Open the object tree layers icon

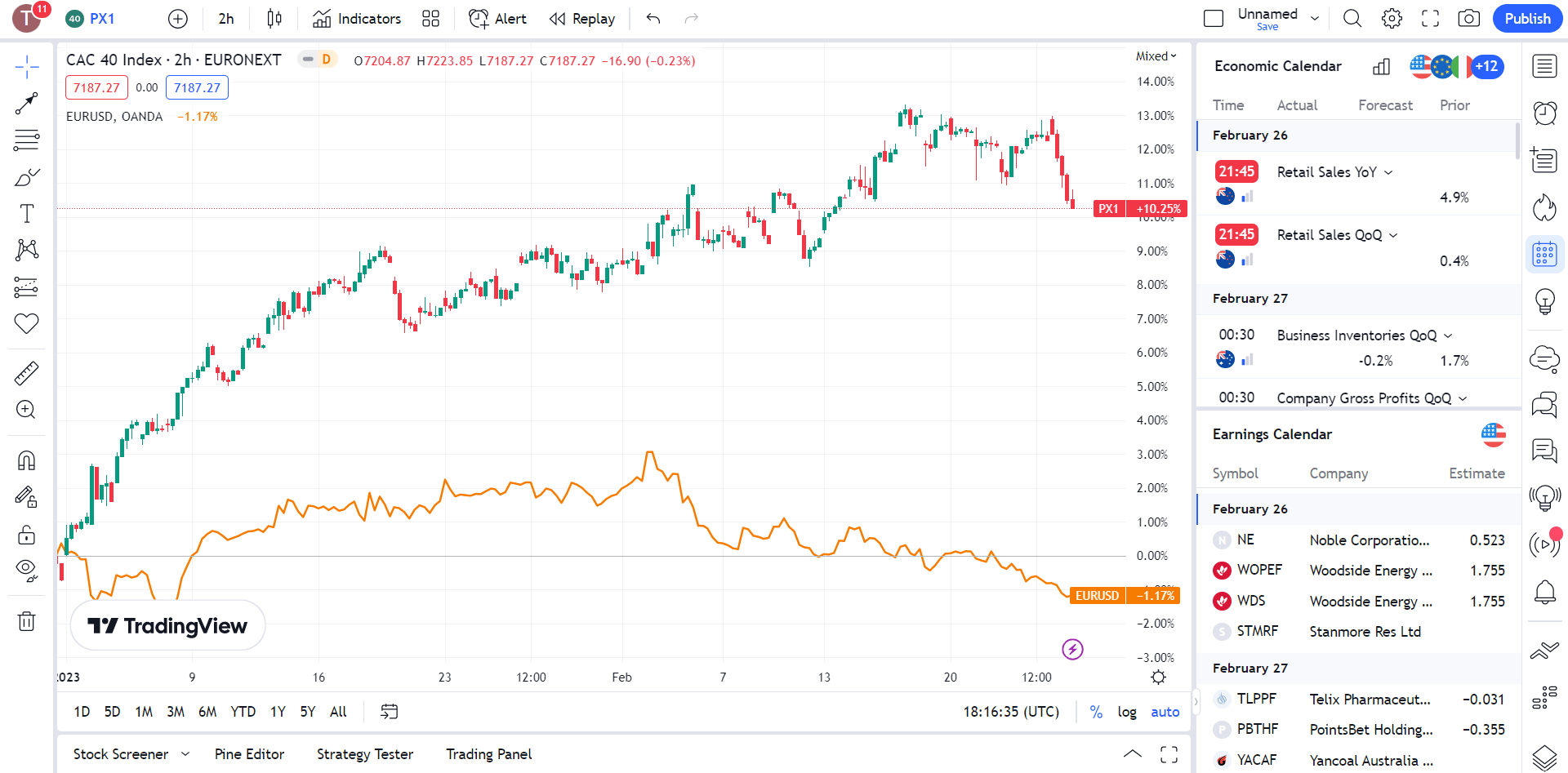coord(1544,757)
